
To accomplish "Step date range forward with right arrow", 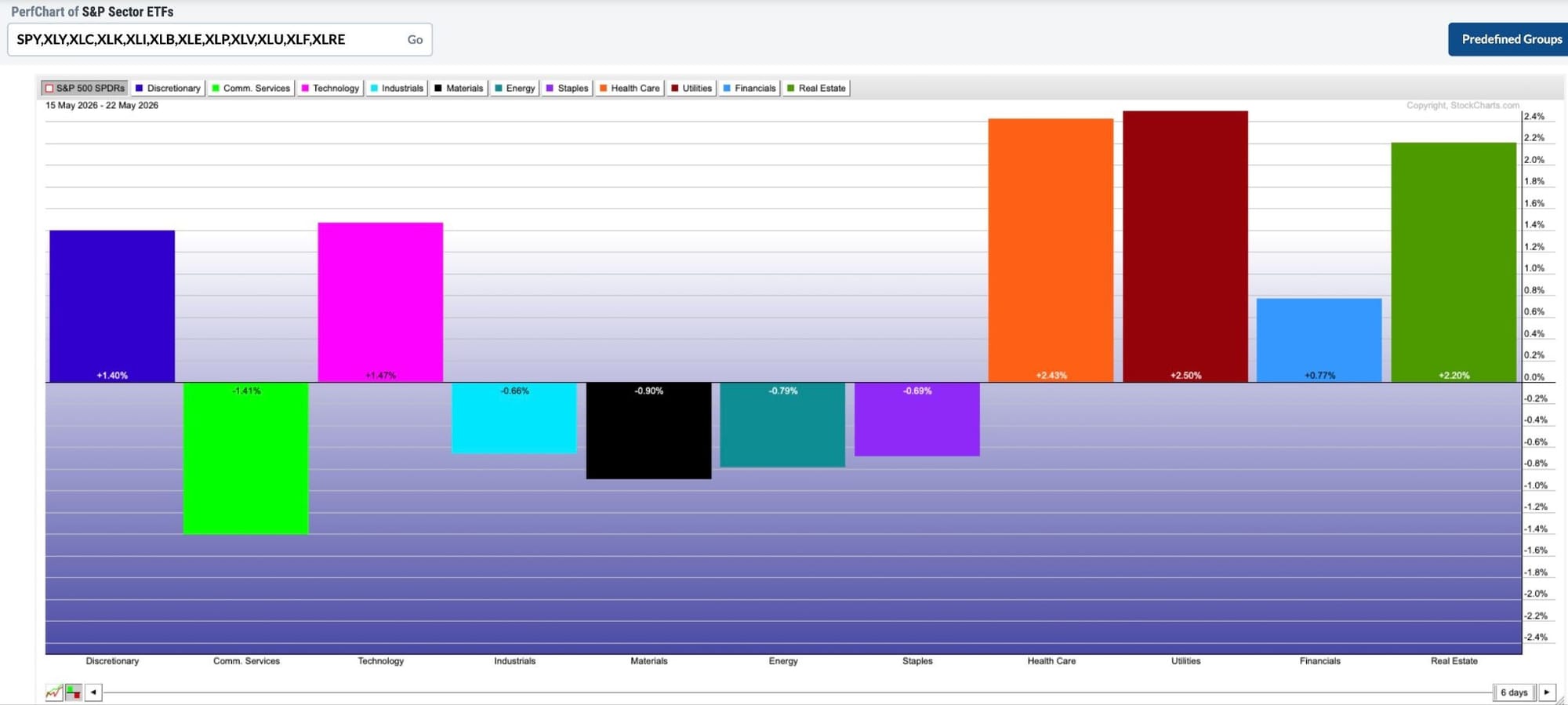I will coord(1546,692).
